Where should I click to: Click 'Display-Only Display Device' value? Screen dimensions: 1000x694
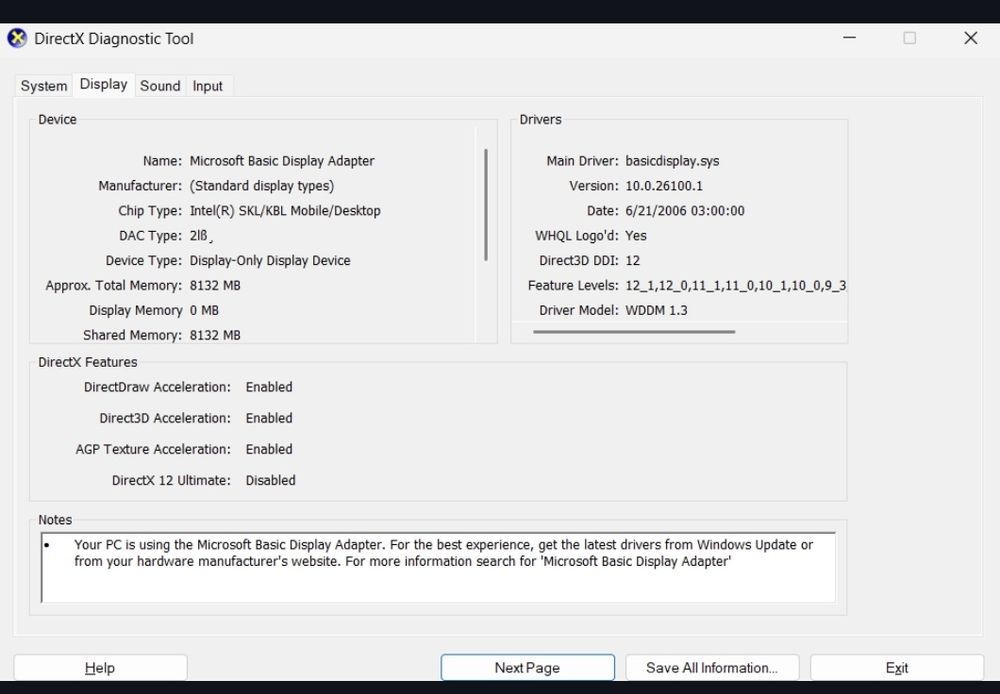270,260
